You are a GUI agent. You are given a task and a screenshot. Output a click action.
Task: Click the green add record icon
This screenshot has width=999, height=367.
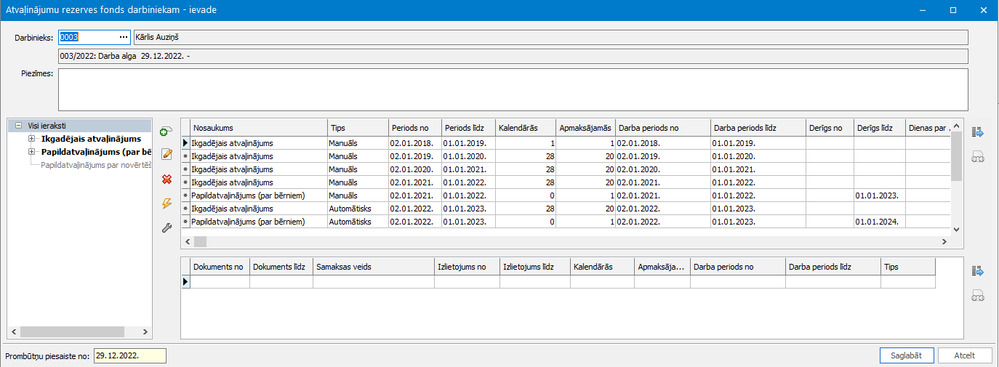coord(166,131)
